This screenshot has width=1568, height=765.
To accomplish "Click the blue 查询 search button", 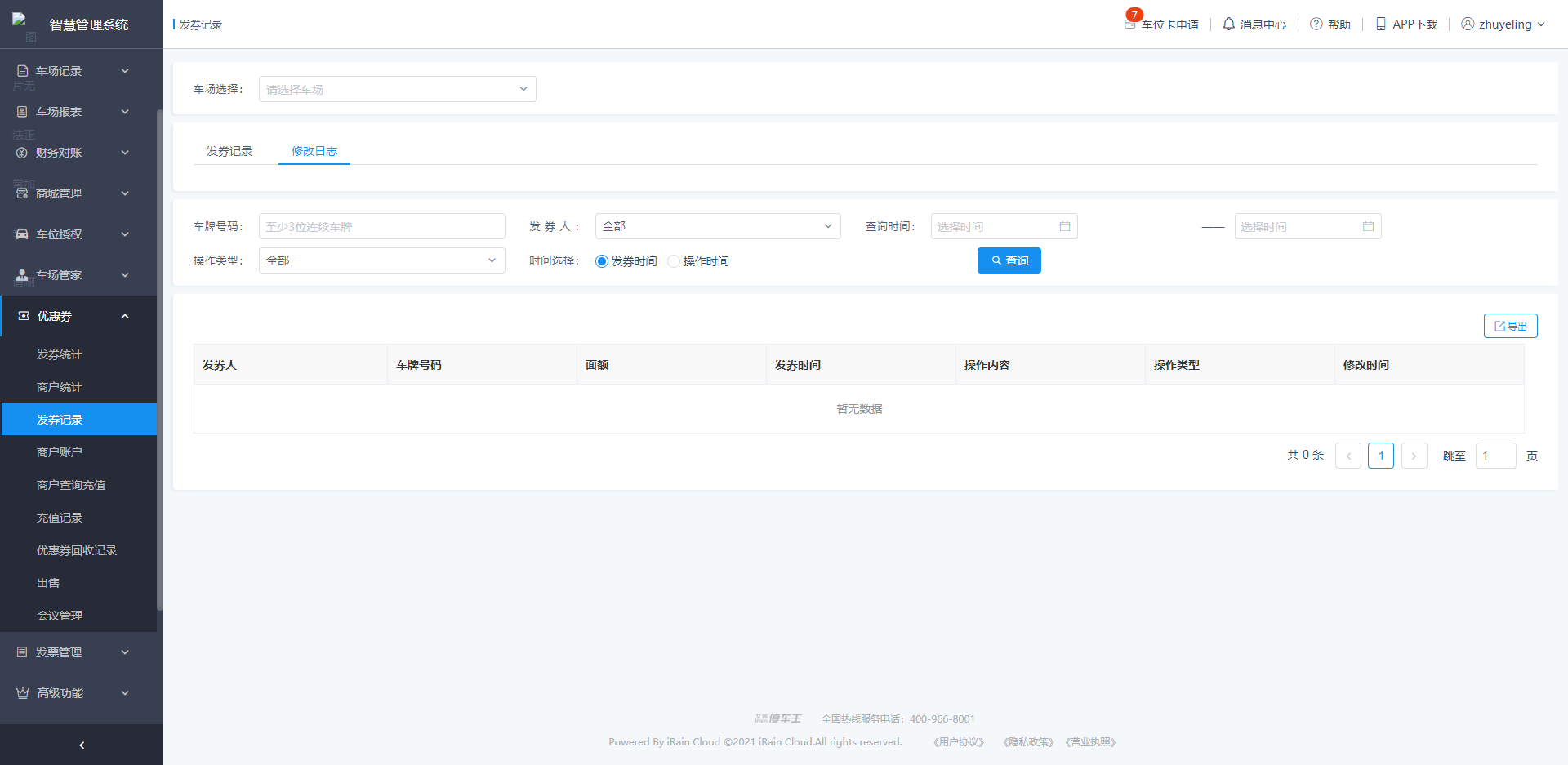I will tap(1009, 261).
